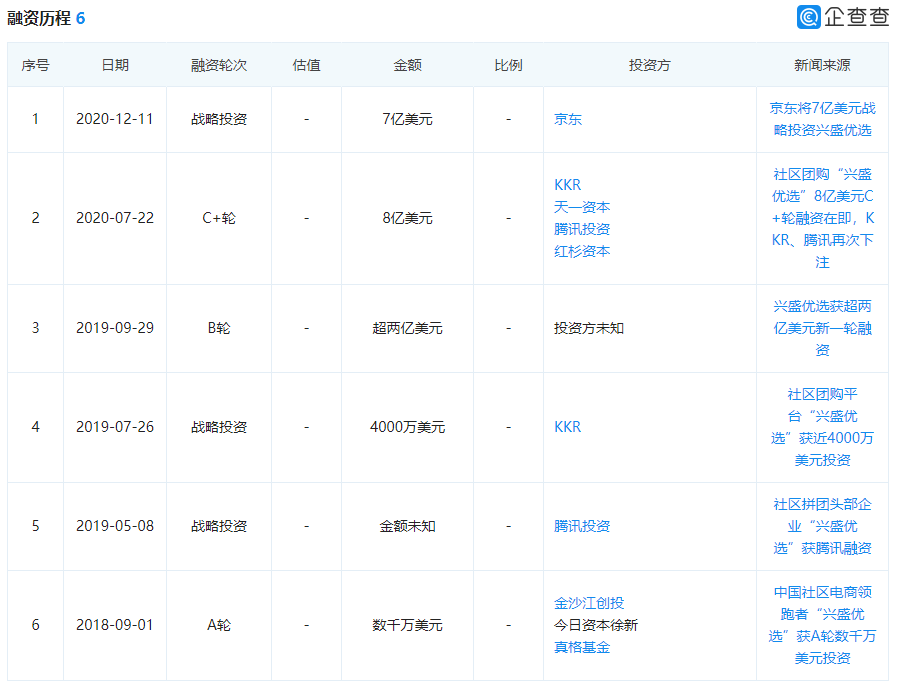Open the 真格基金 investor link
The image size is (898, 687).
(x=582, y=647)
